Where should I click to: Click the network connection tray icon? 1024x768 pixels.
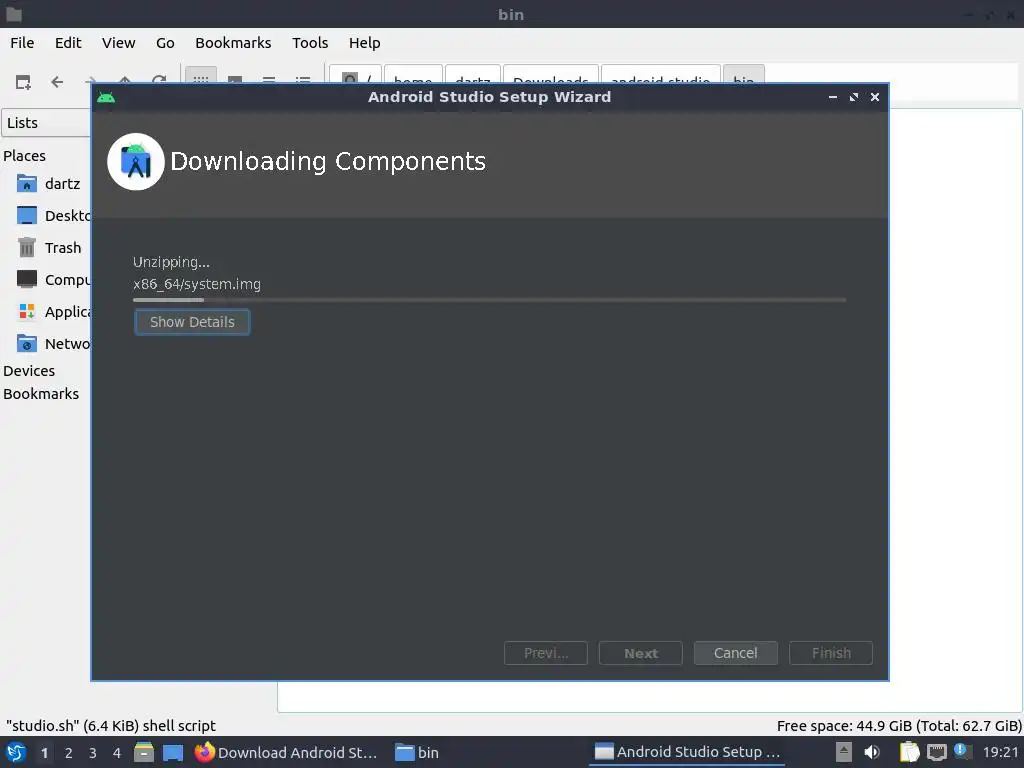(x=937, y=753)
